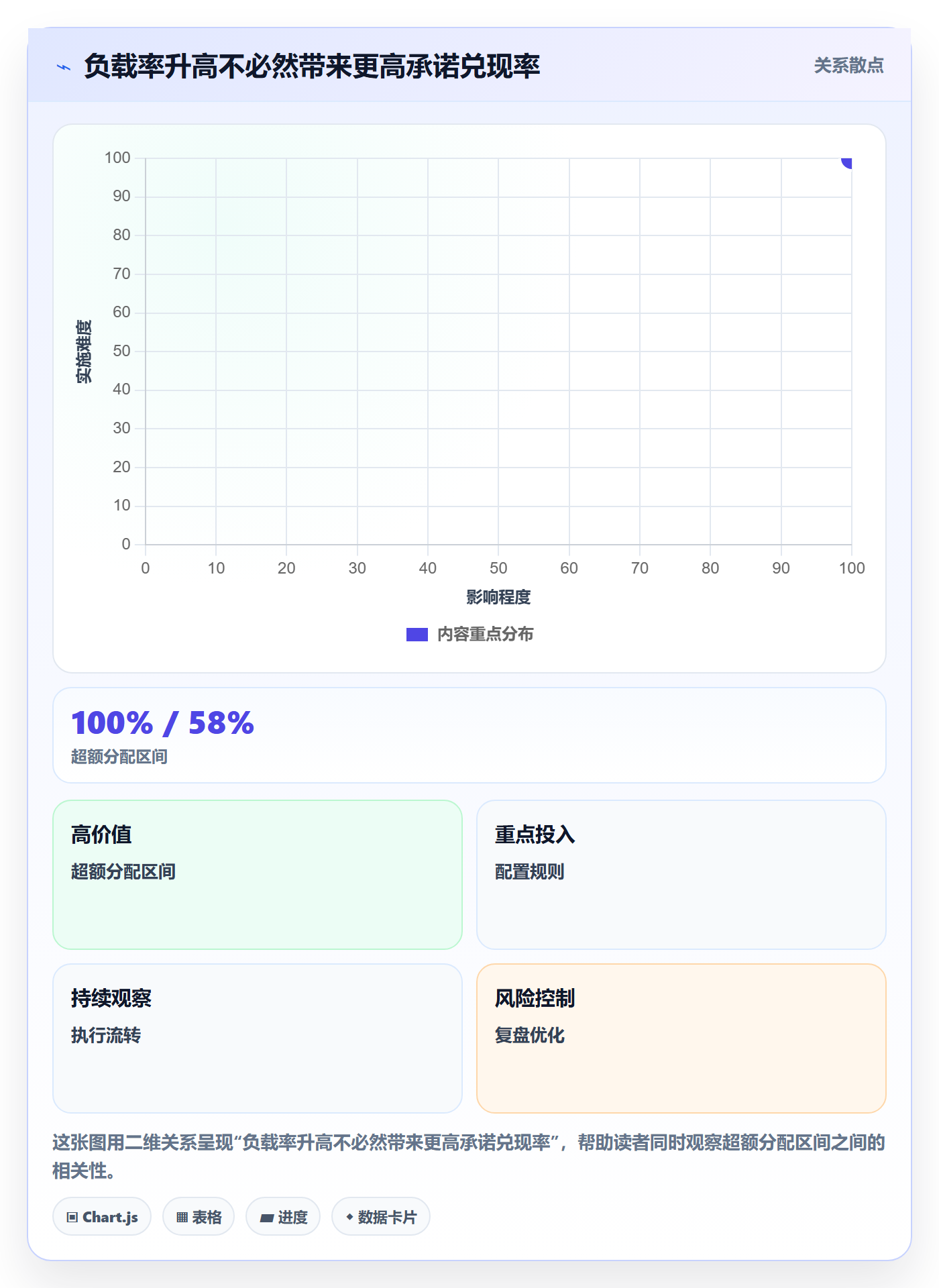Click the x-axis tick label 50
Viewport: 939px width, 1288px height.
498,568
